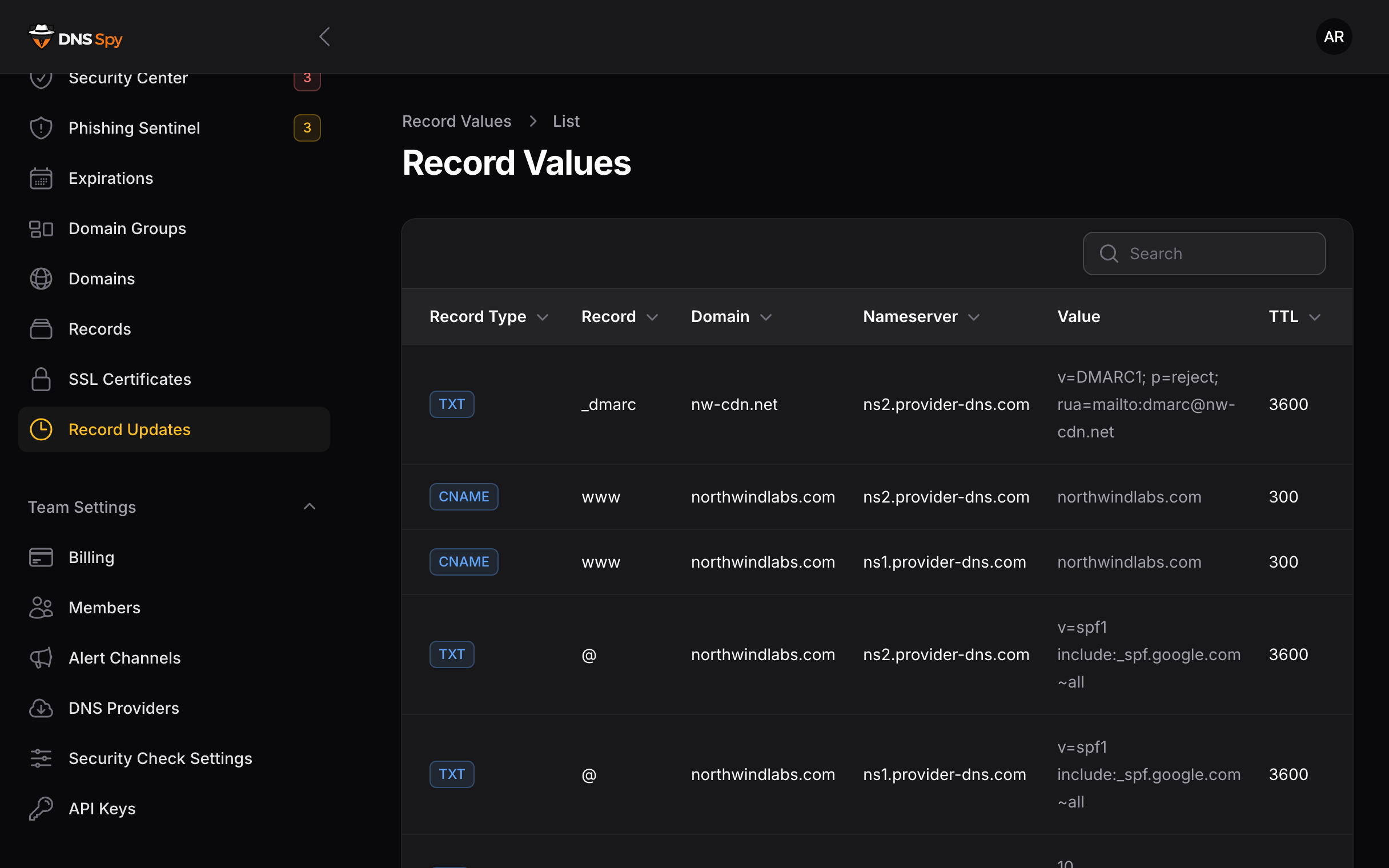Click the API Keys key icon
This screenshot has width=1389, height=868.
click(41, 808)
